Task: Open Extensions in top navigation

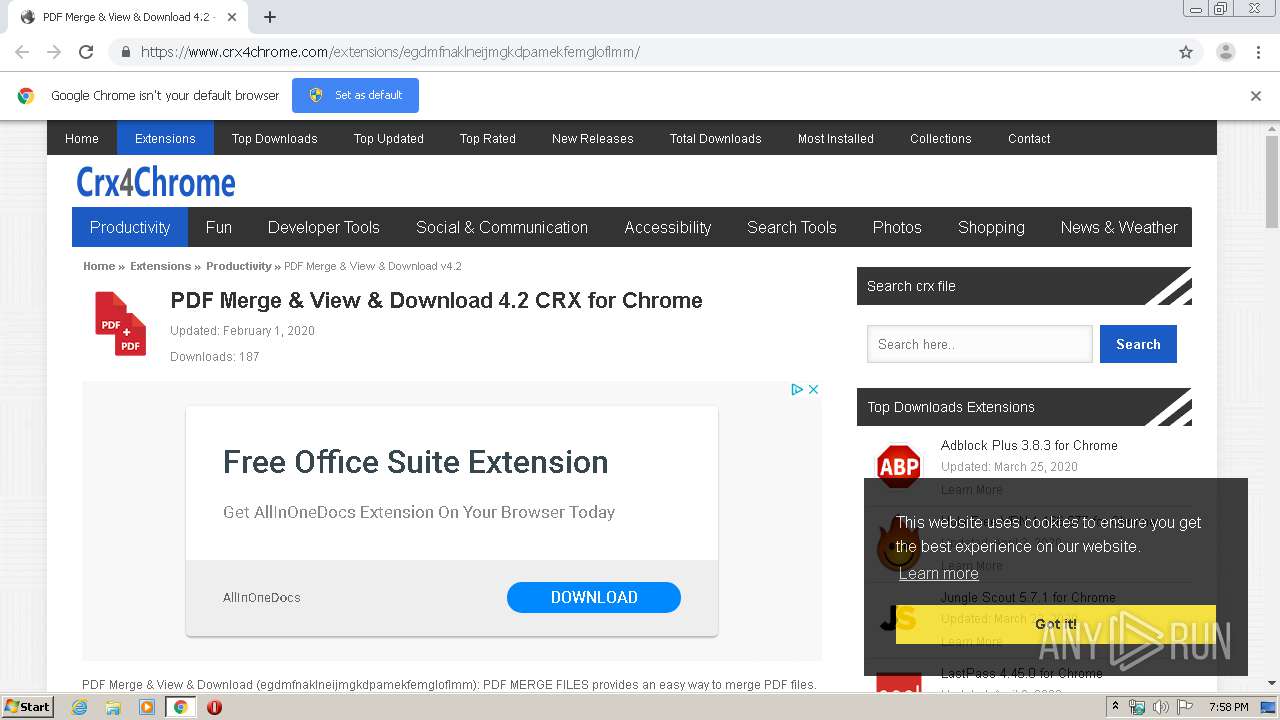Action: point(165,138)
